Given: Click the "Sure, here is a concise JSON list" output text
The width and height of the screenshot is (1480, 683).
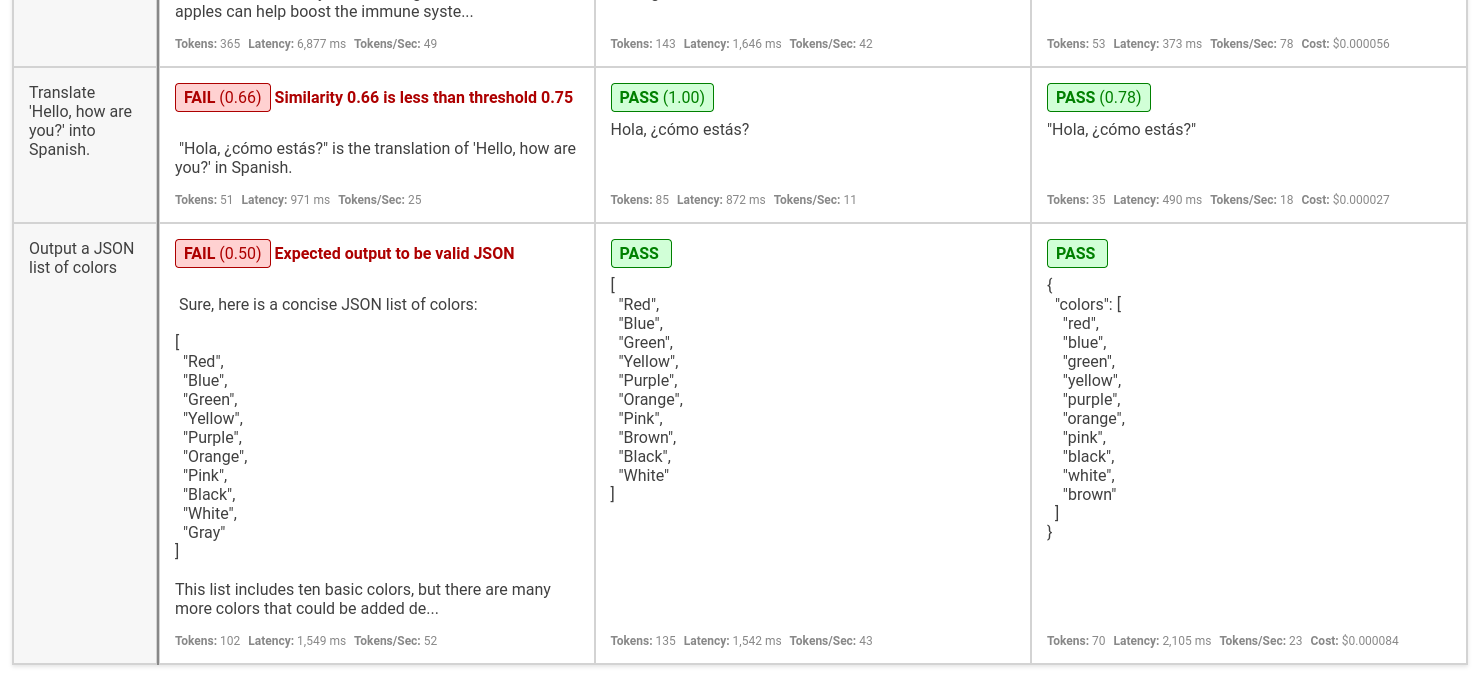Looking at the screenshot, I should [x=328, y=305].
